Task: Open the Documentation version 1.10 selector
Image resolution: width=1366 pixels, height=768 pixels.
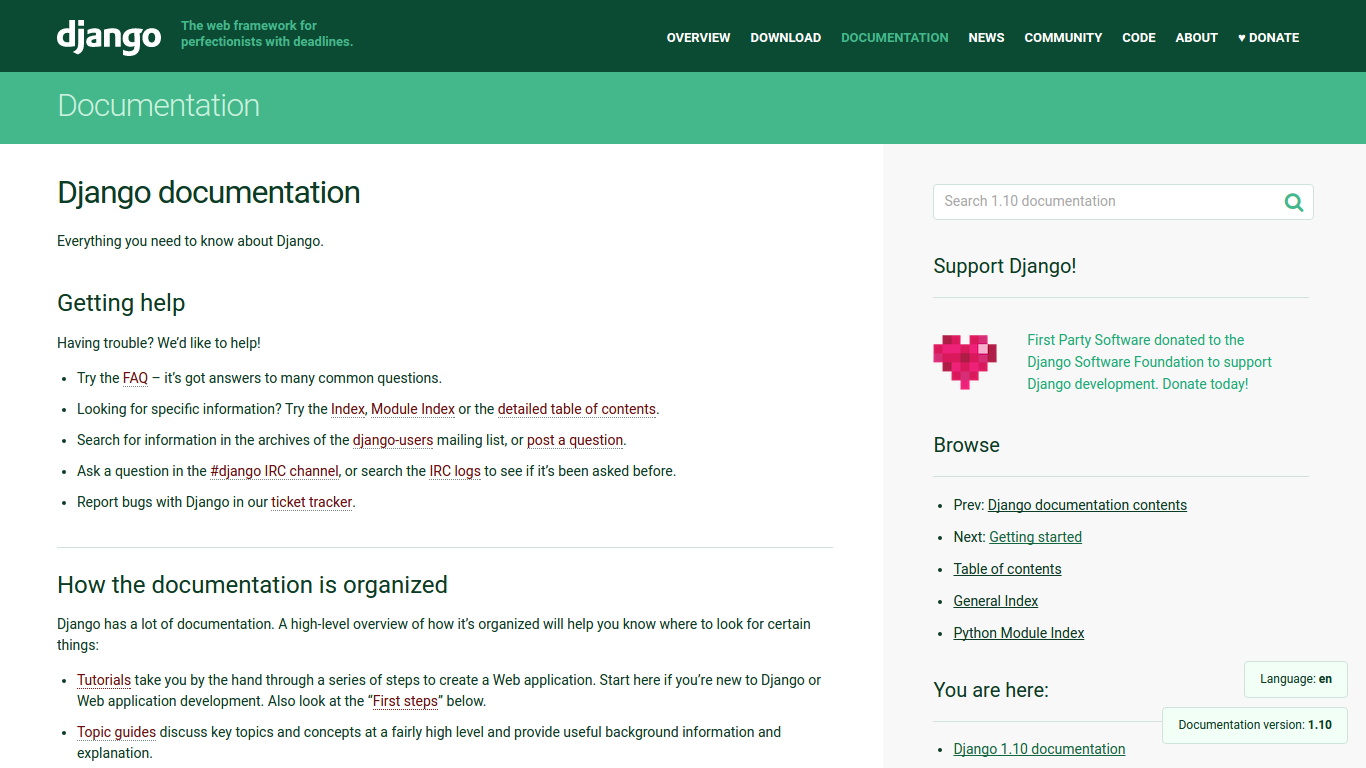Action: 1254,725
